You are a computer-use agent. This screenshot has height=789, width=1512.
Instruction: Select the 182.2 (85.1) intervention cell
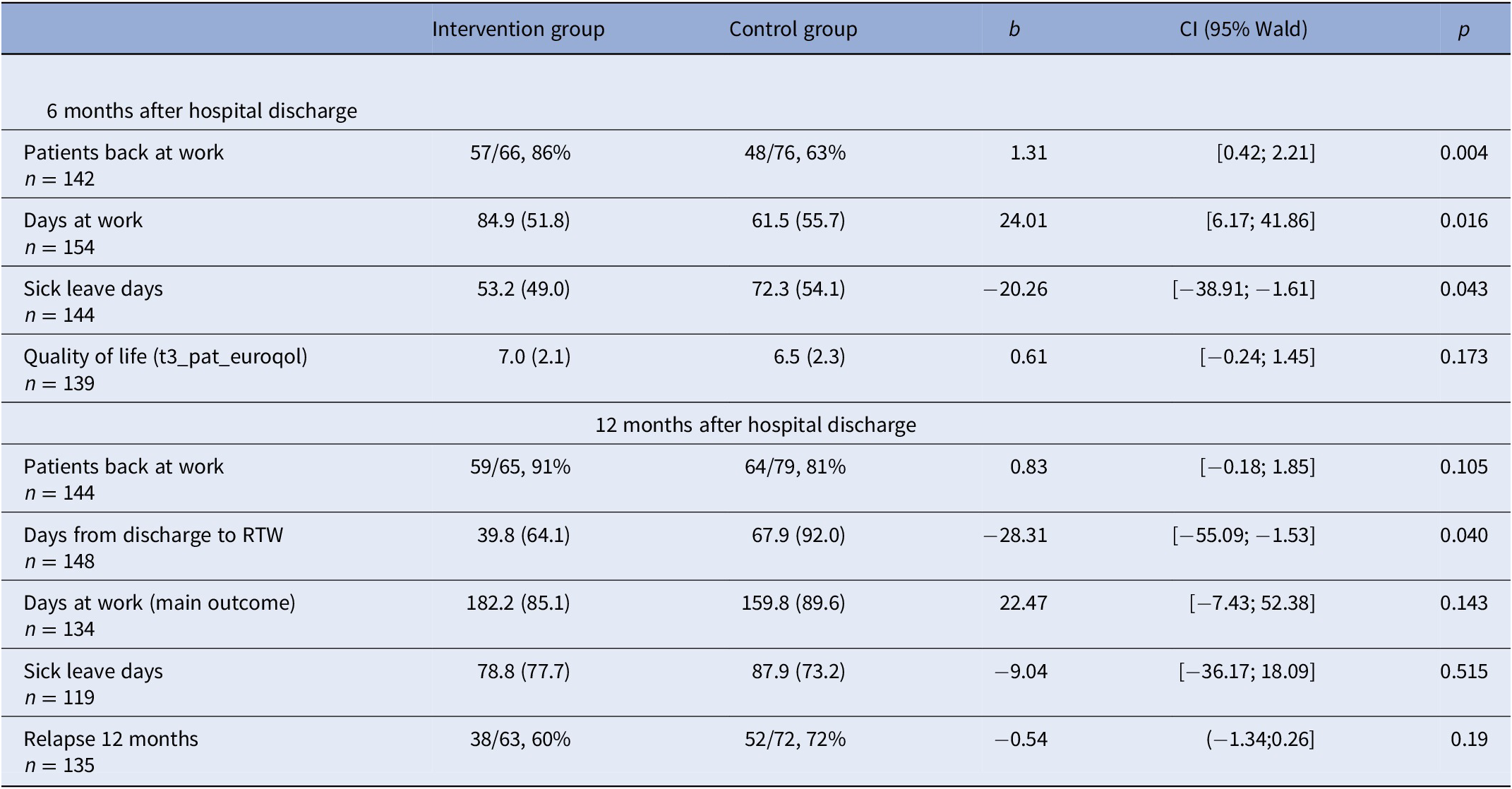click(518, 603)
